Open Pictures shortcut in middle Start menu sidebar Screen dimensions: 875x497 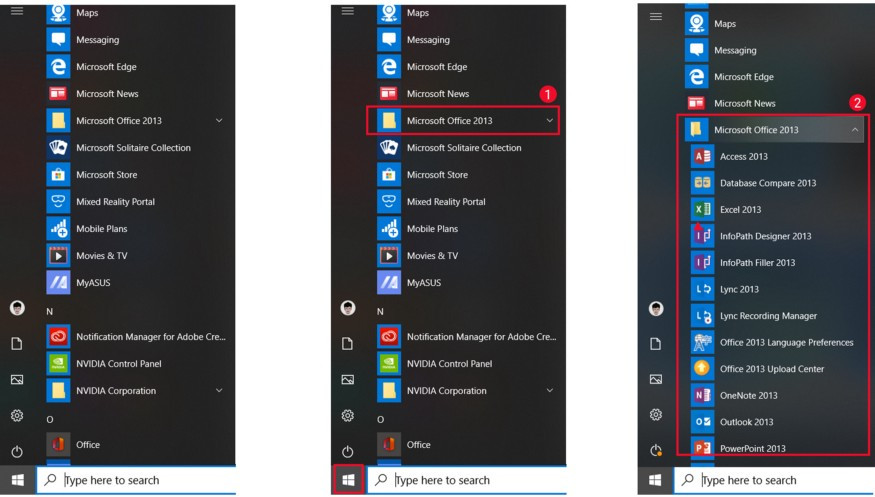point(348,380)
